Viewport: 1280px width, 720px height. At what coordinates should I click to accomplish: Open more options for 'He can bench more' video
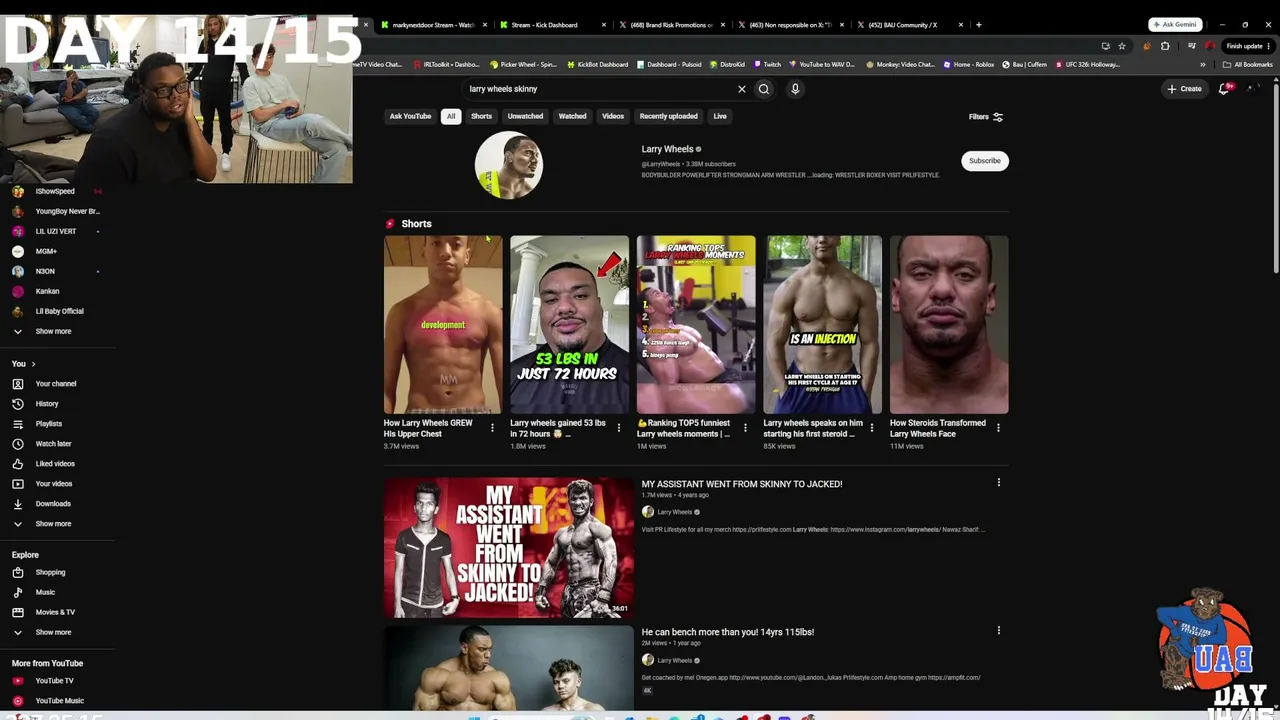[x=998, y=631]
